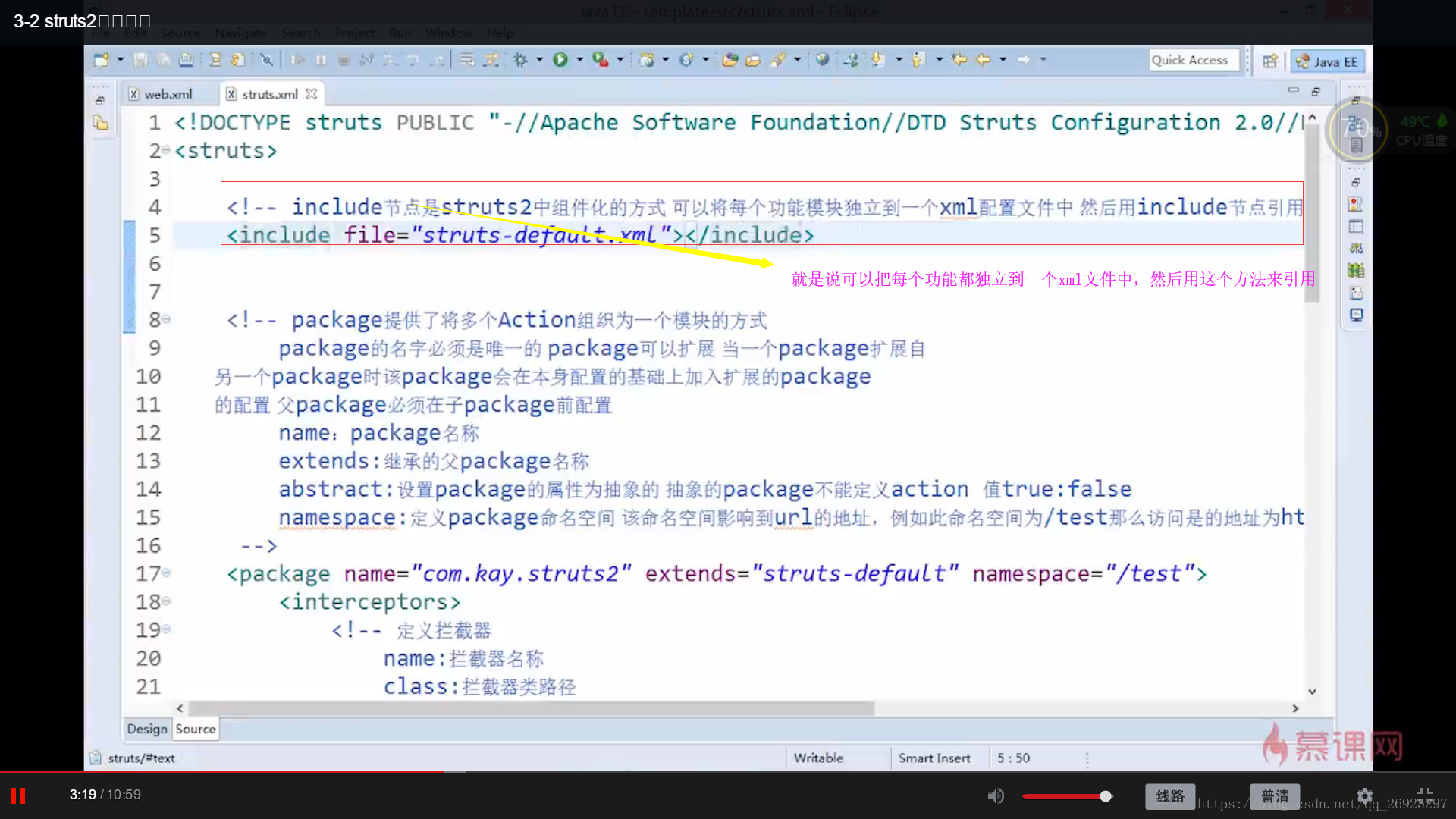The height and width of the screenshot is (819, 1456).
Task: Click the Open Perspective icon
Action: coord(1270,61)
